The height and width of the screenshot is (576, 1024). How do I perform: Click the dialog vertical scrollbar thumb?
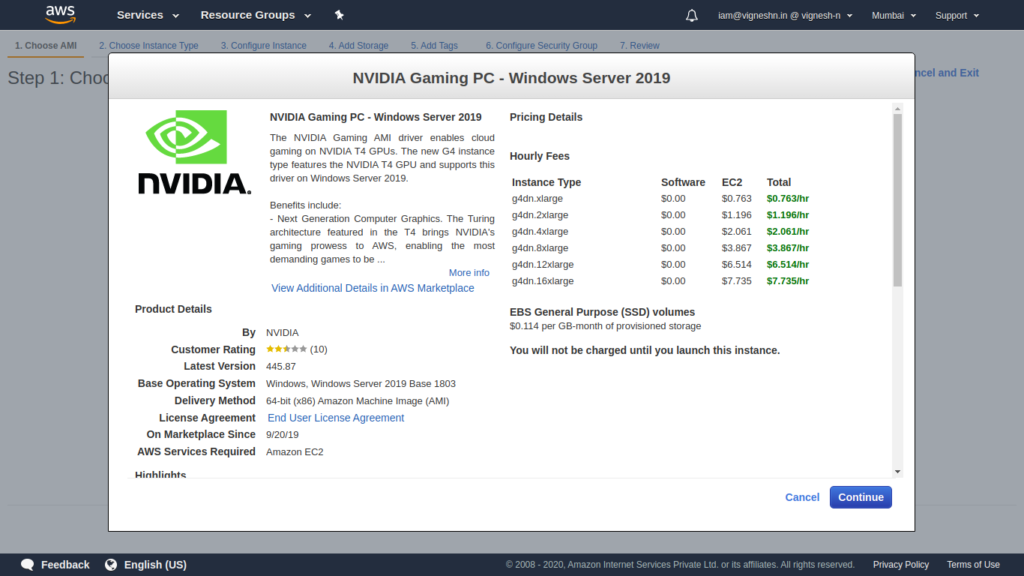898,200
